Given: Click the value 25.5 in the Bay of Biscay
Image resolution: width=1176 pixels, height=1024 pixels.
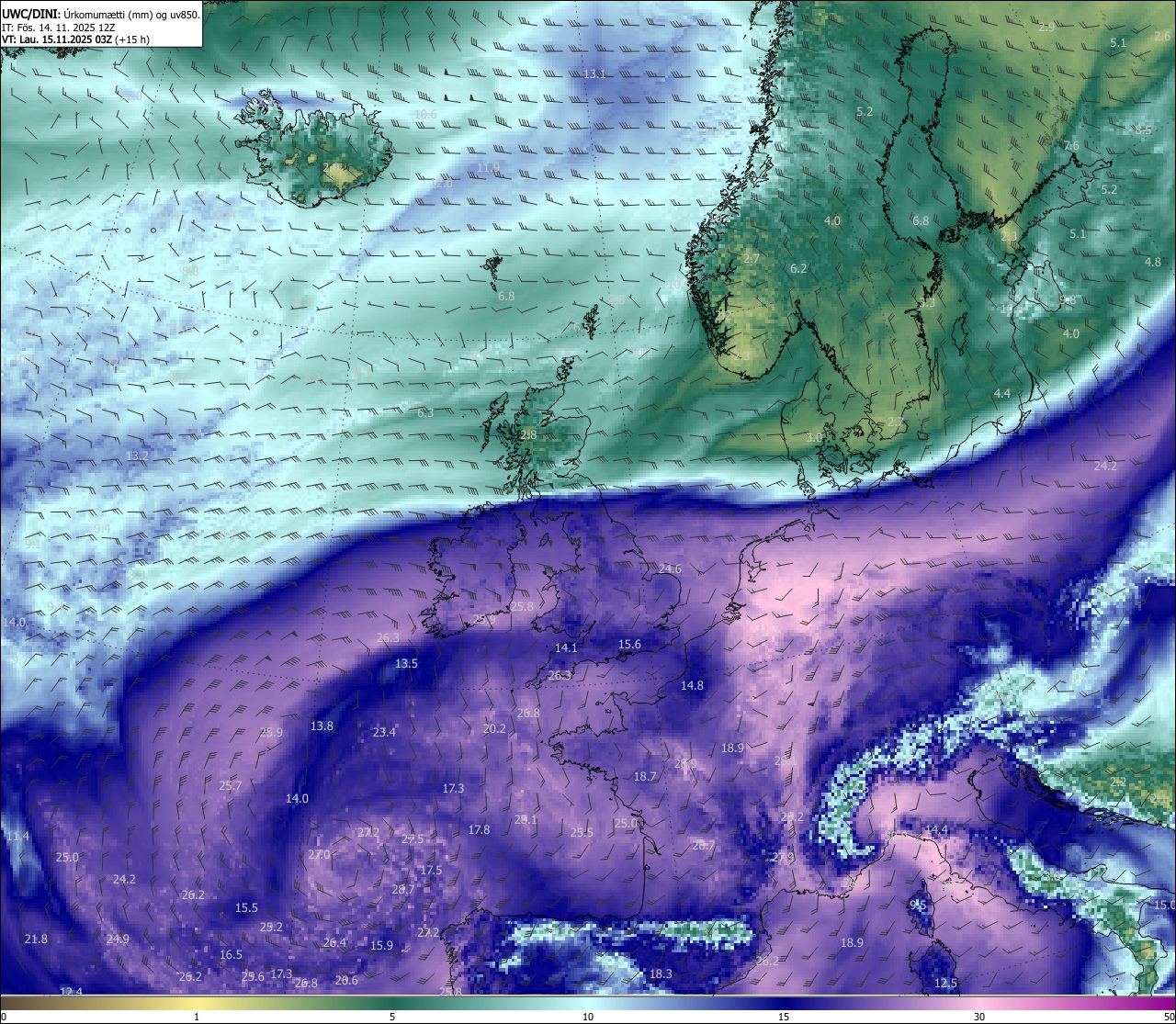Looking at the screenshot, I should point(582,833).
